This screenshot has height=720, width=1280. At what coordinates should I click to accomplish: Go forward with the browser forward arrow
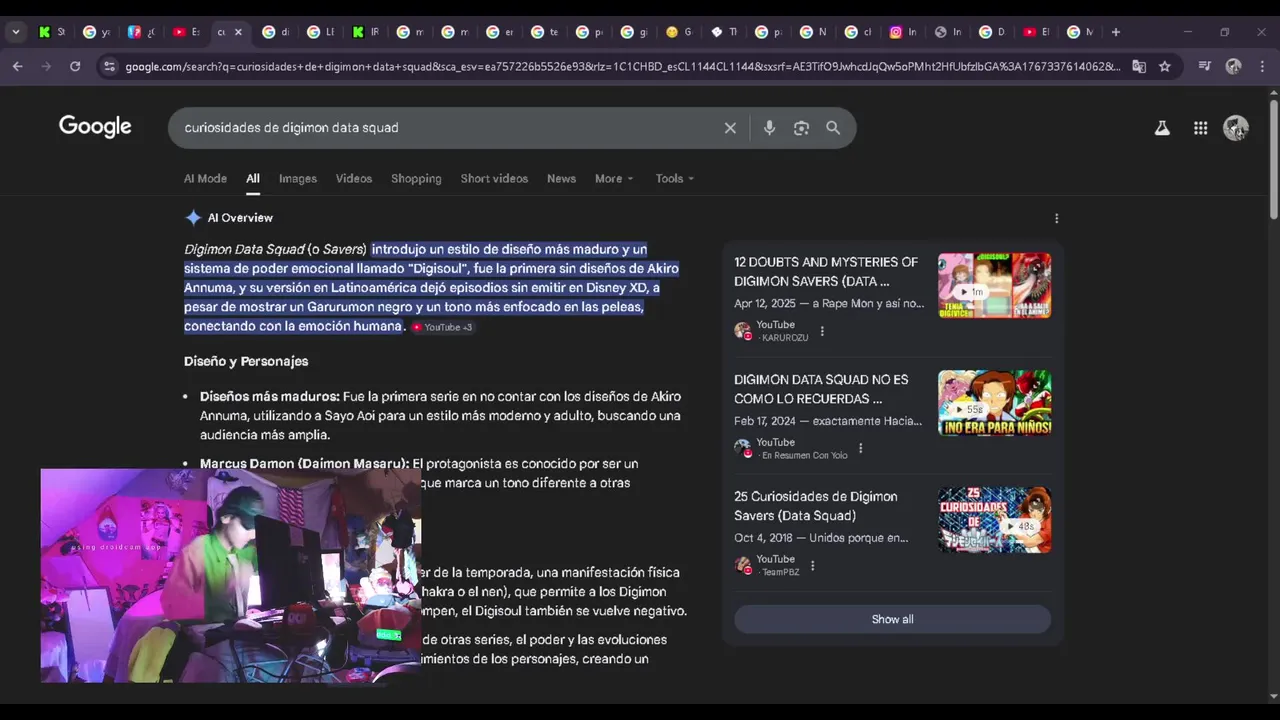point(46,66)
